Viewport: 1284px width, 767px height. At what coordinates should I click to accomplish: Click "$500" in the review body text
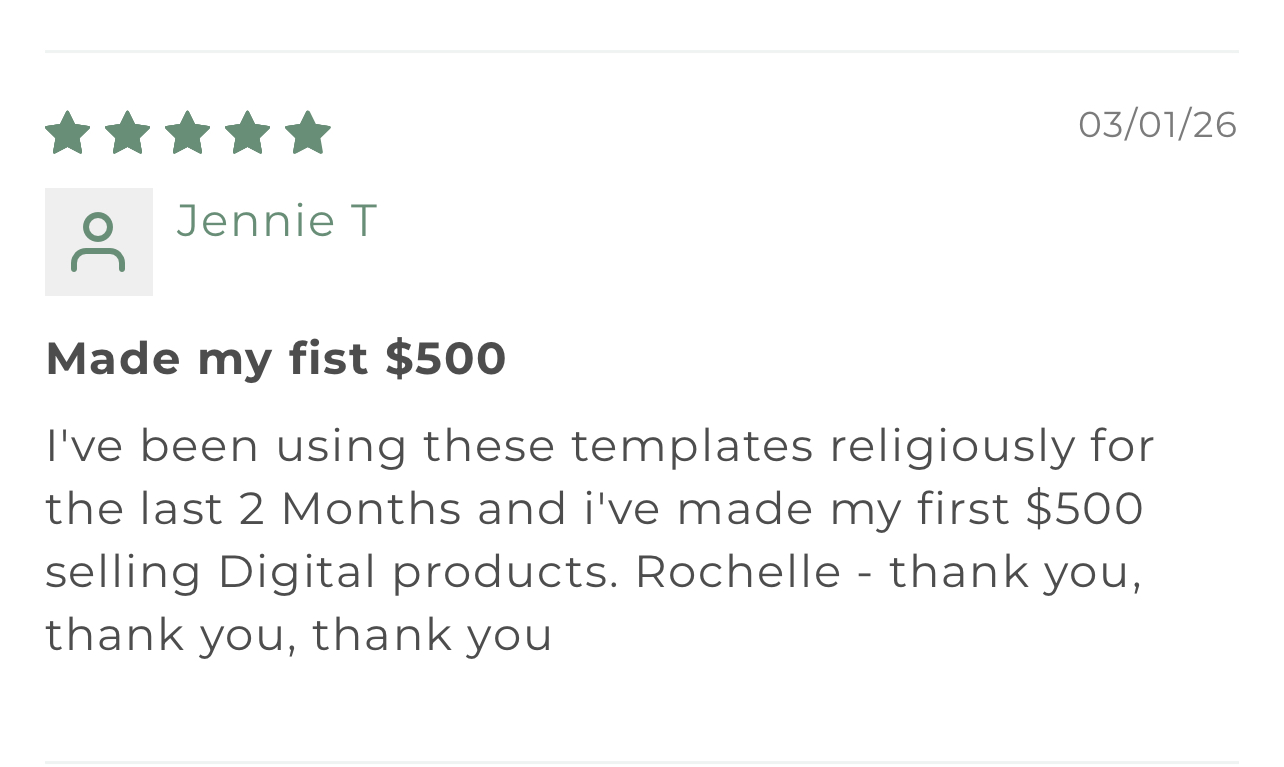click(x=1084, y=509)
